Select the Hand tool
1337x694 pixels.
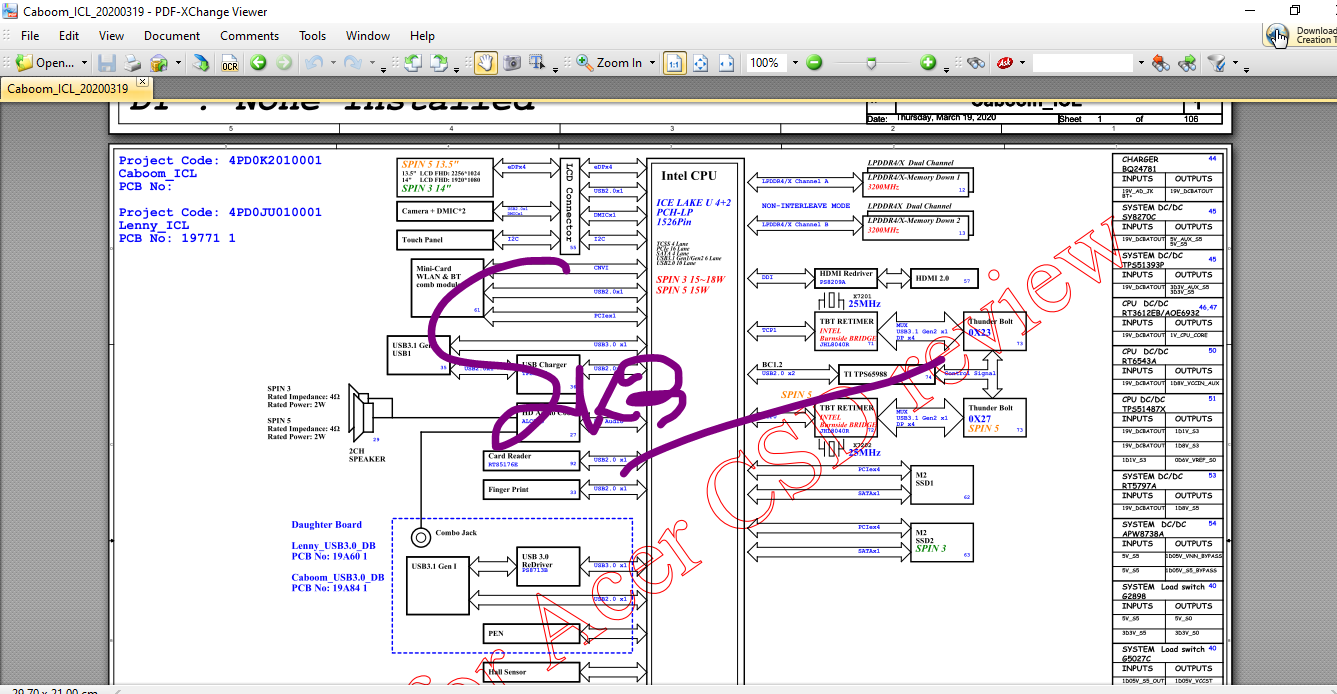[x=485, y=63]
